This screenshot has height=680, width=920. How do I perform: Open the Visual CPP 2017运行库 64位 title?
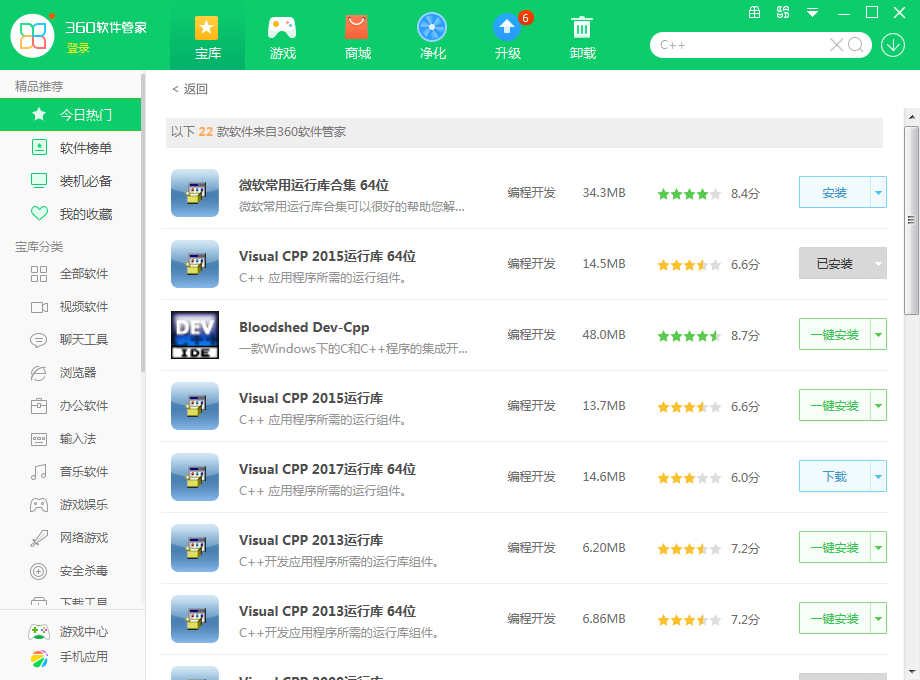click(327, 469)
